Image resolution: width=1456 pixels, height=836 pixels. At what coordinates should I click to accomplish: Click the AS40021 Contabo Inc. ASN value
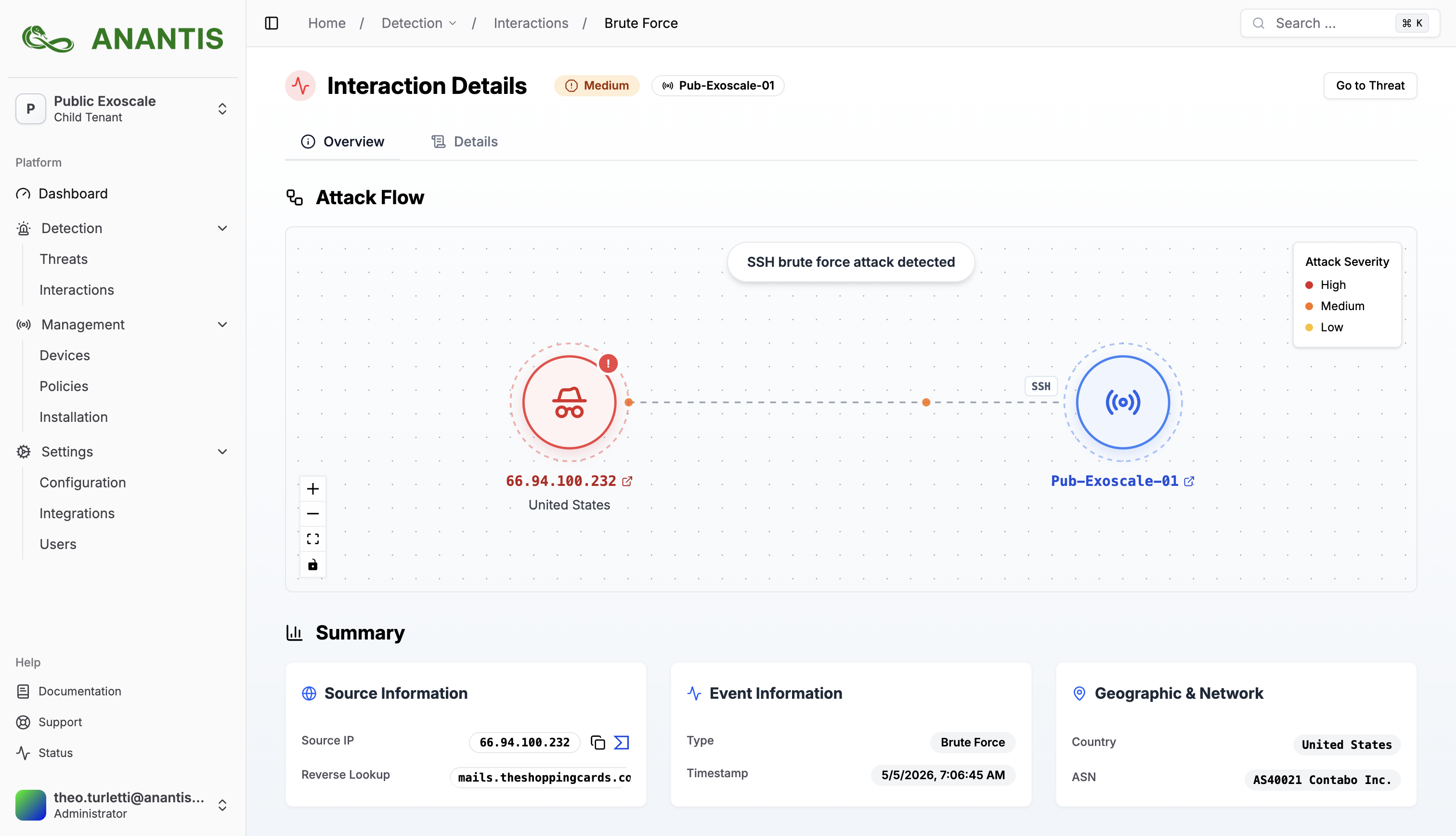click(x=1322, y=780)
